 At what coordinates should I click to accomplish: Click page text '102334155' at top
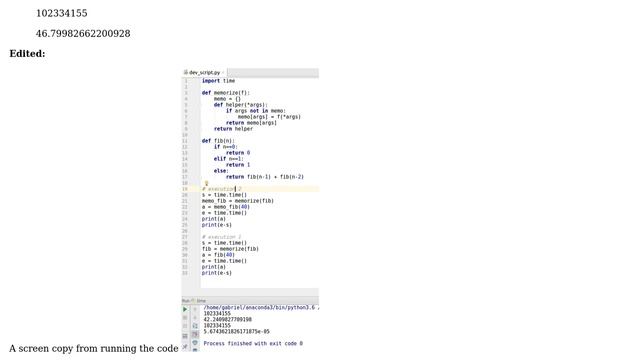(x=62, y=13)
